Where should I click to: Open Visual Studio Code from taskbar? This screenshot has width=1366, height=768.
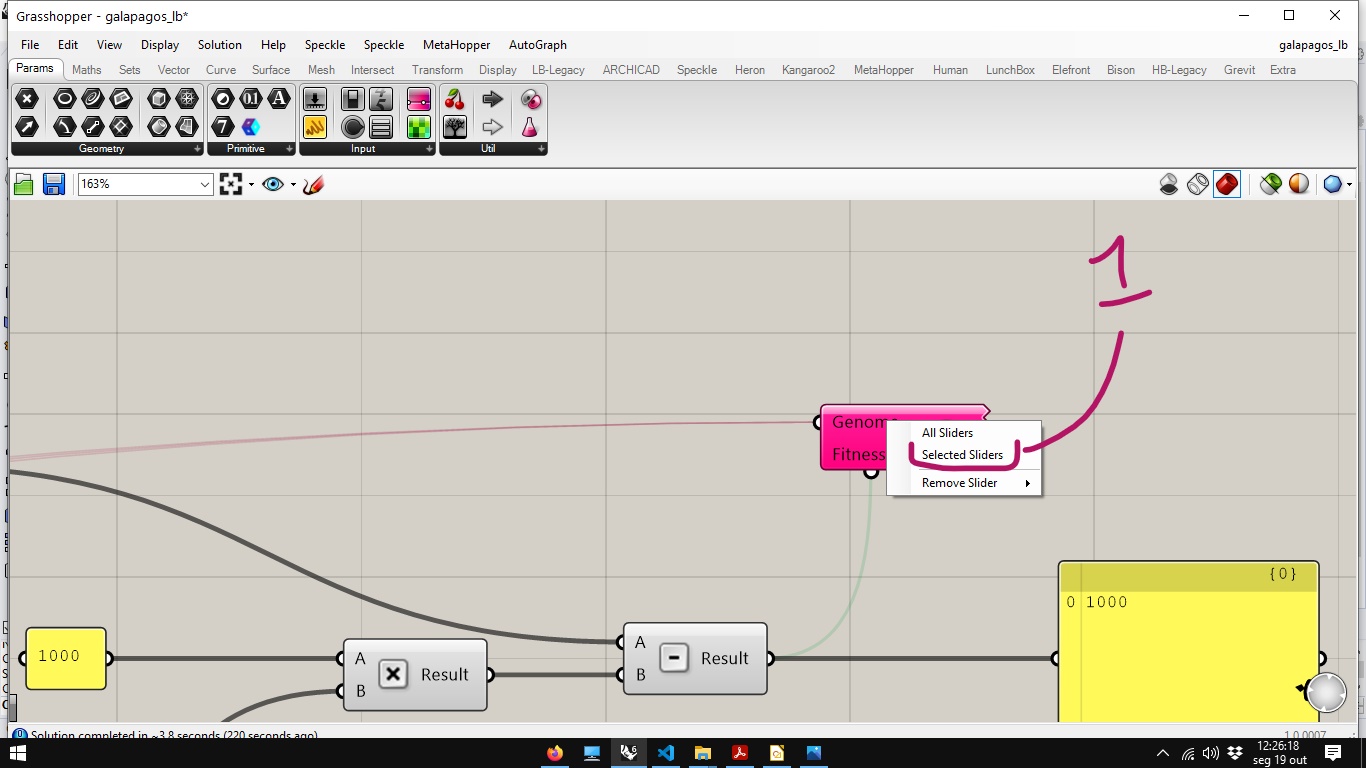pos(666,753)
